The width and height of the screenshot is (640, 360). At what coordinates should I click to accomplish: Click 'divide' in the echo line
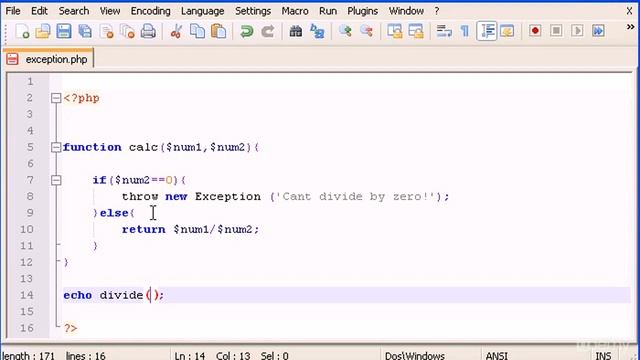pyautogui.click(x=121, y=295)
